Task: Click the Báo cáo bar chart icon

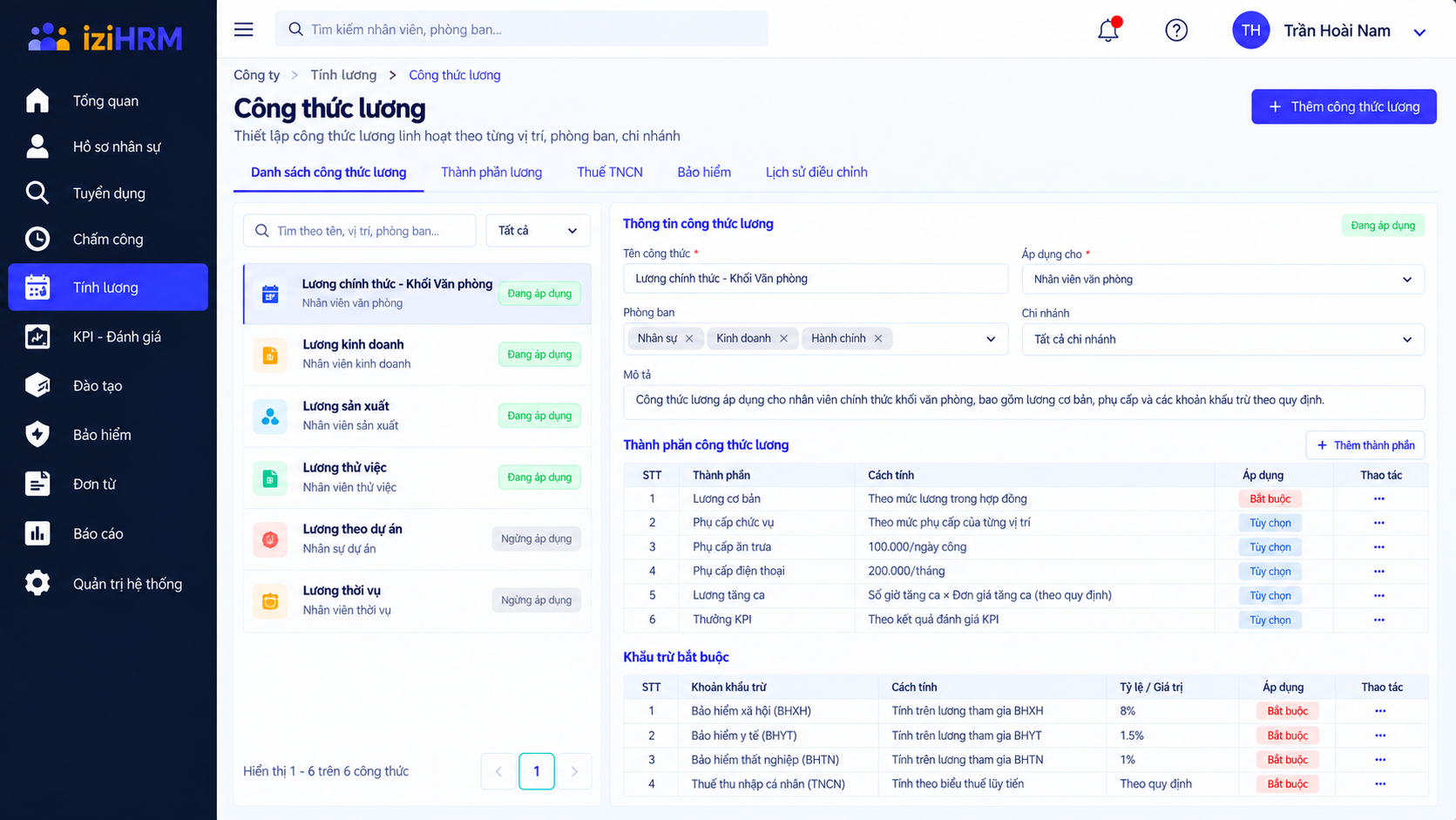Action: 37,533
